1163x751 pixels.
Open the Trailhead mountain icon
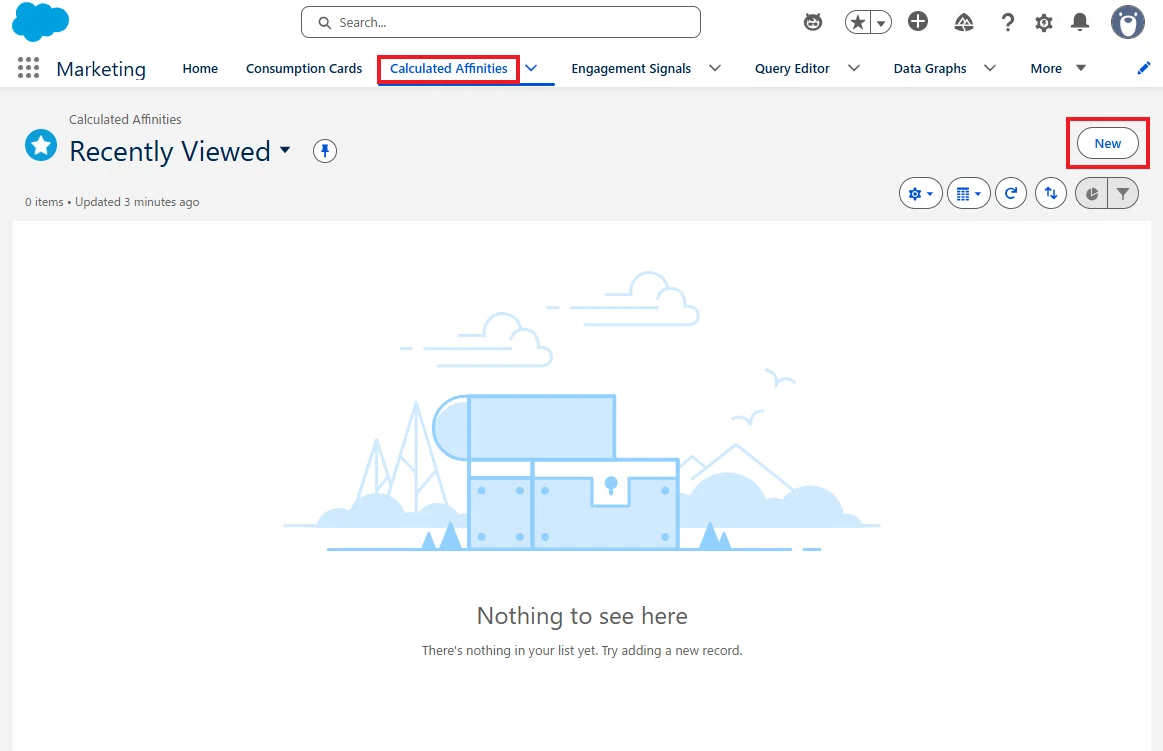tap(963, 22)
